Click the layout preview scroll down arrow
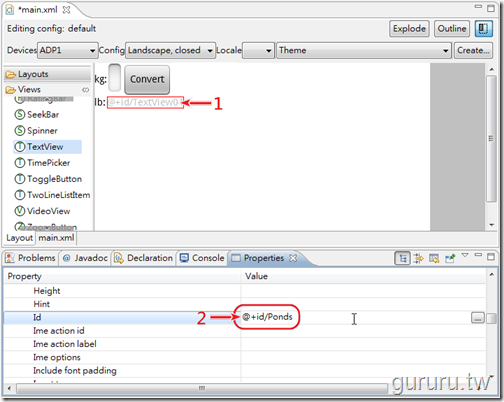This screenshot has height=402, width=504. (492, 225)
